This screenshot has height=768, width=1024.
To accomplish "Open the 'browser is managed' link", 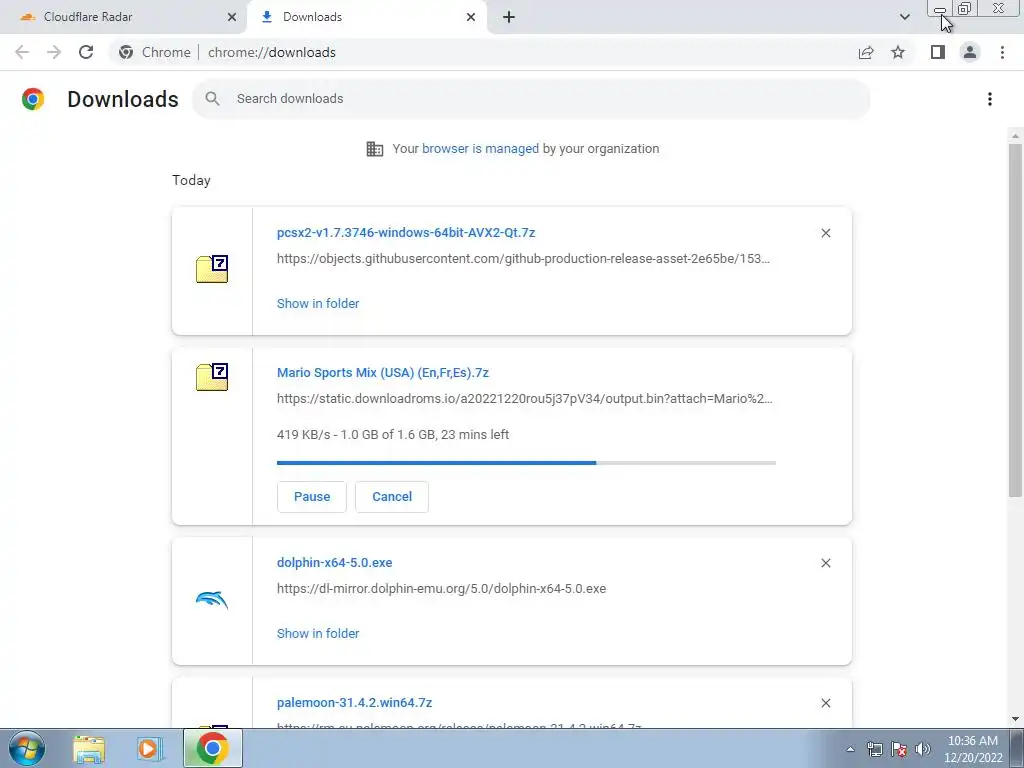I will click(480, 148).
